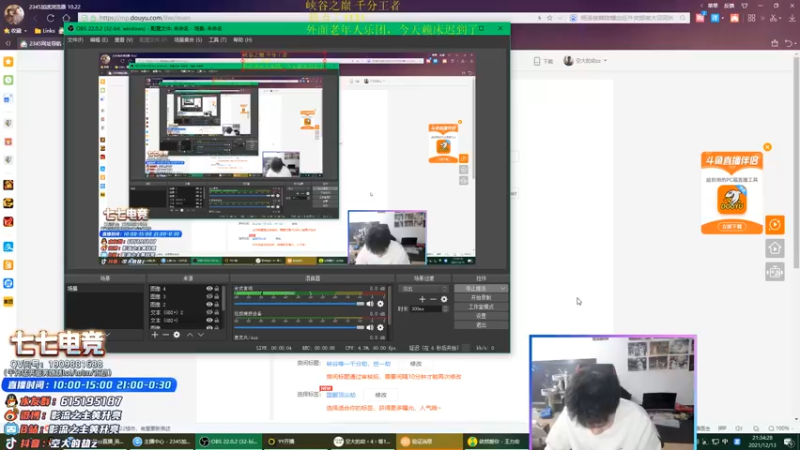Click the search magnifier in browser search box

[683, 18]
